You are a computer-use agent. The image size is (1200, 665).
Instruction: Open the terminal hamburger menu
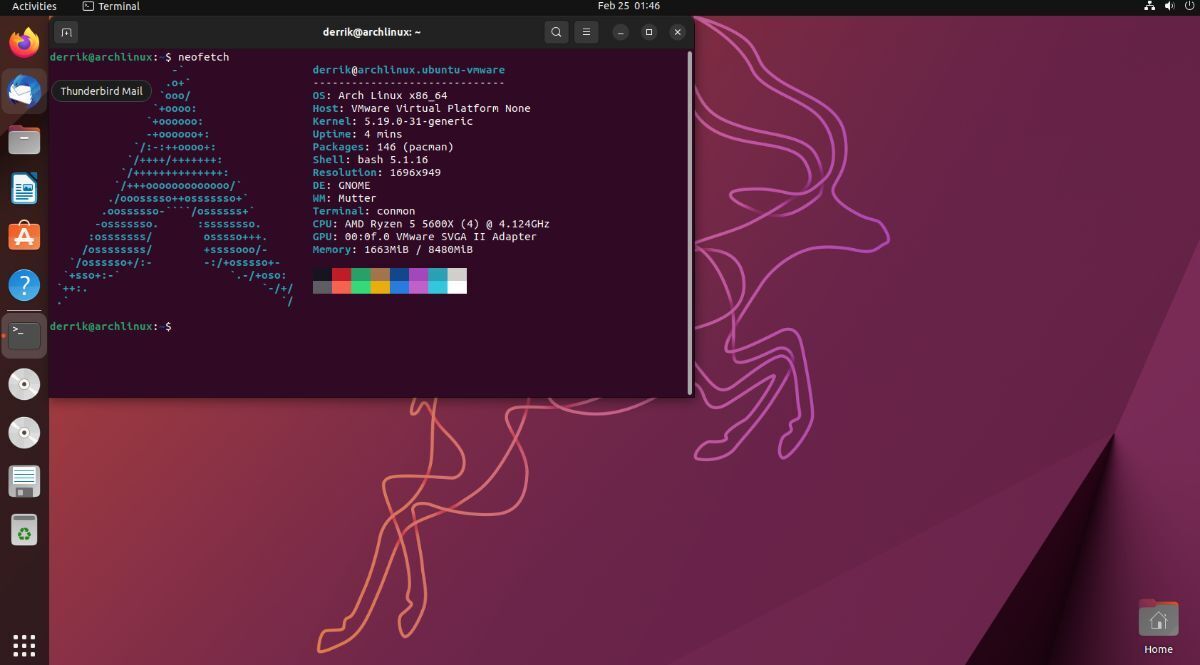click(587, 32)
